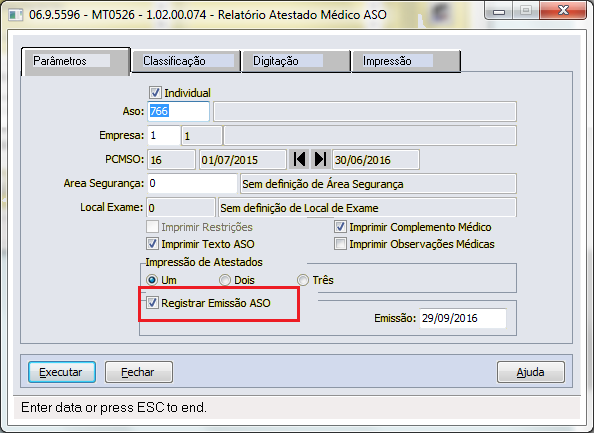Click the Executar button
Image resolution: width=594 pixels, height=433 pixels.
62,372
